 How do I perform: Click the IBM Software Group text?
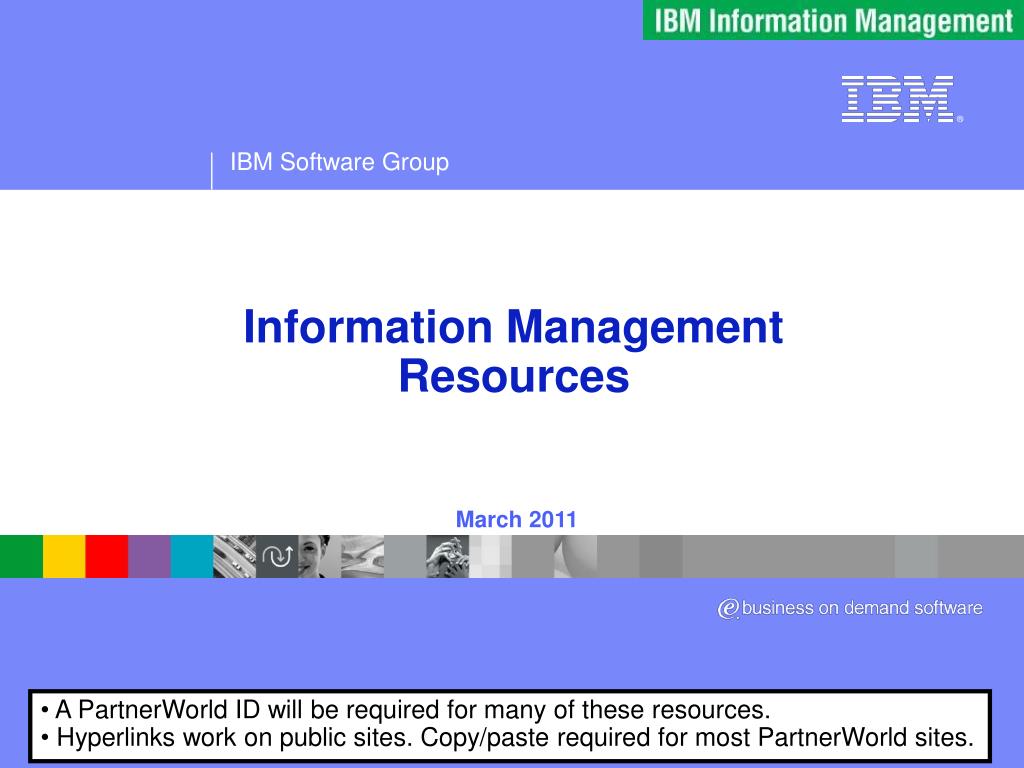click(340, 162)
